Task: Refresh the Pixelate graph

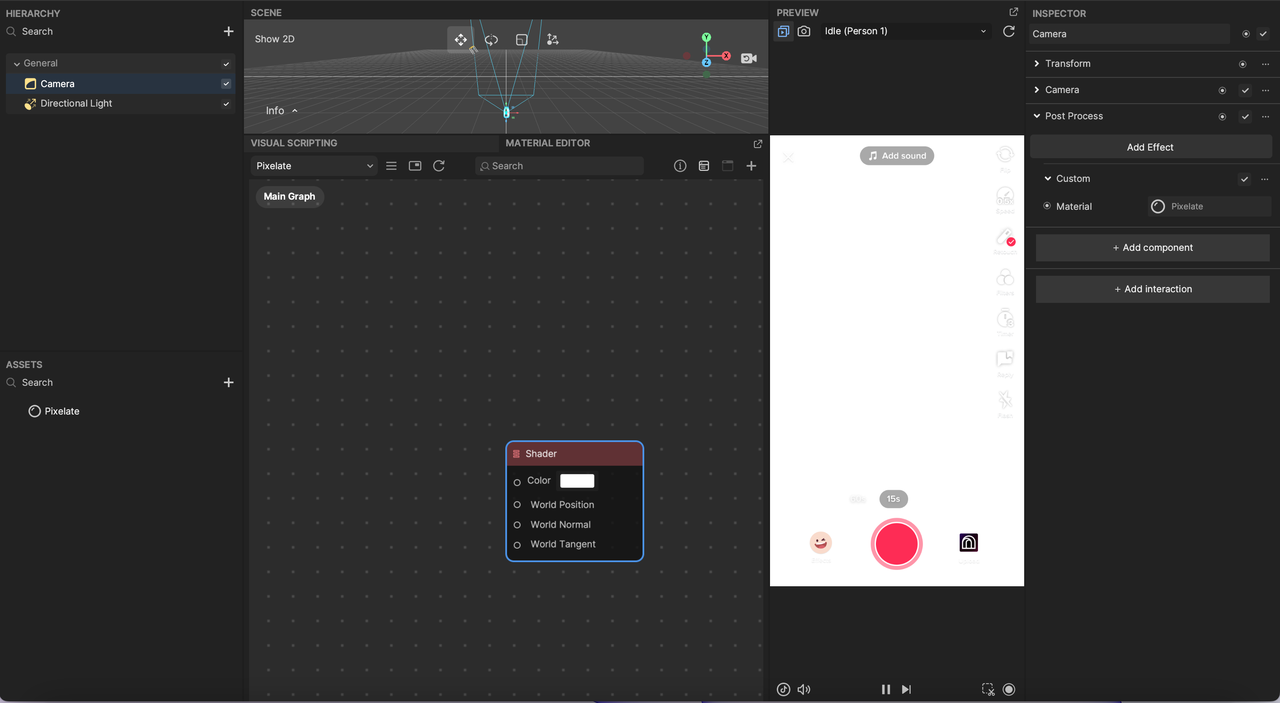Action: pyautogui.click(x=439, y=166)
